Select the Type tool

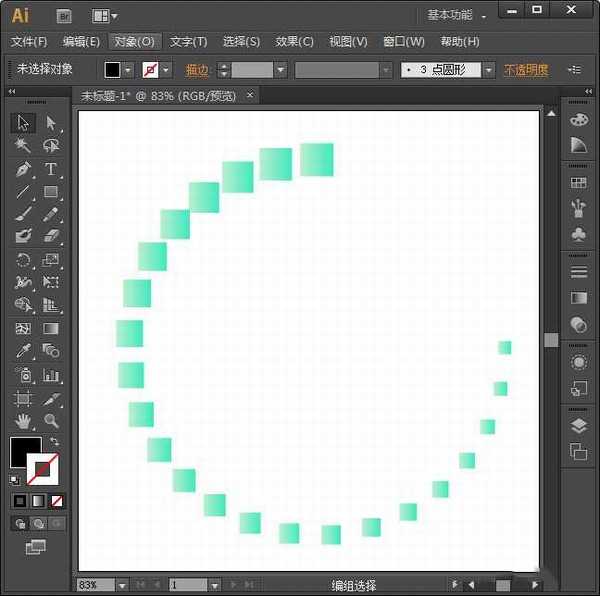(x=51, y=169)
